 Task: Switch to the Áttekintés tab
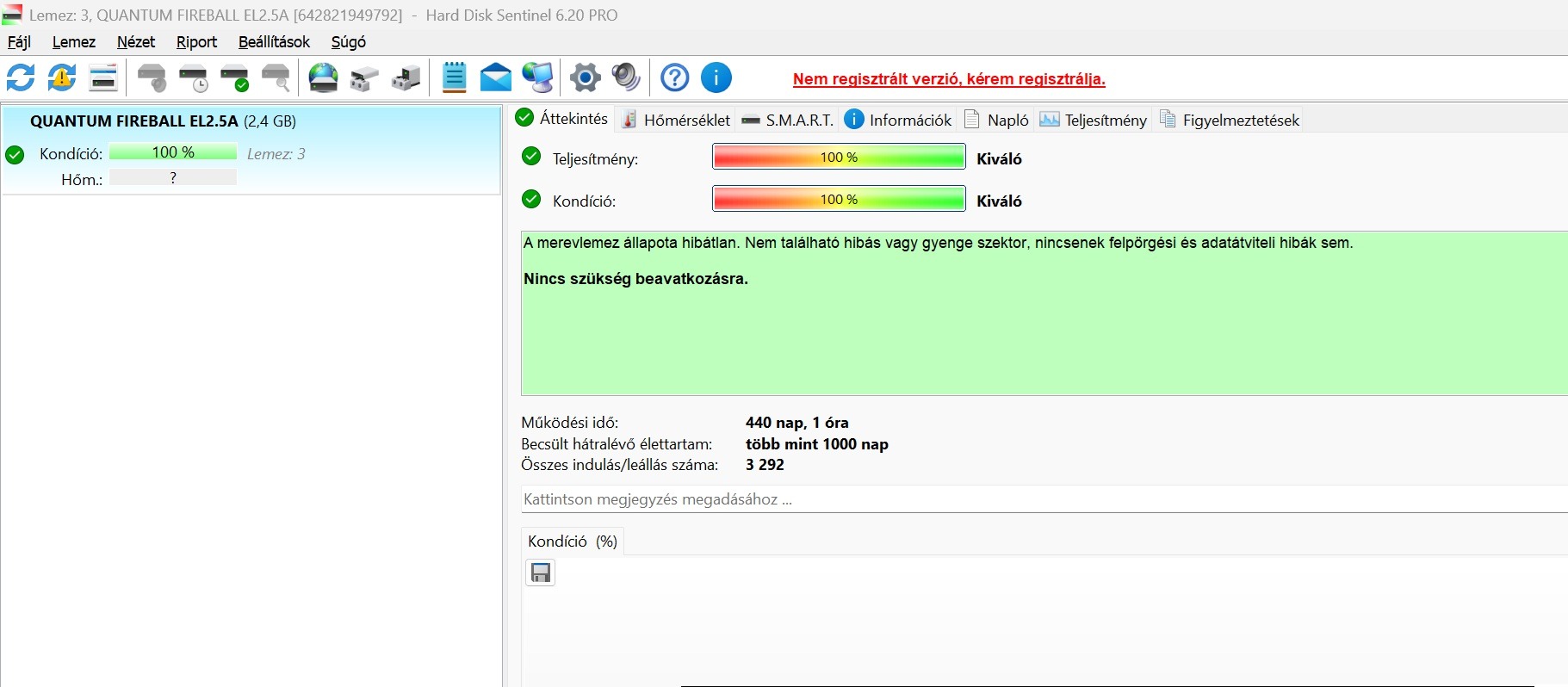[562, 119]
